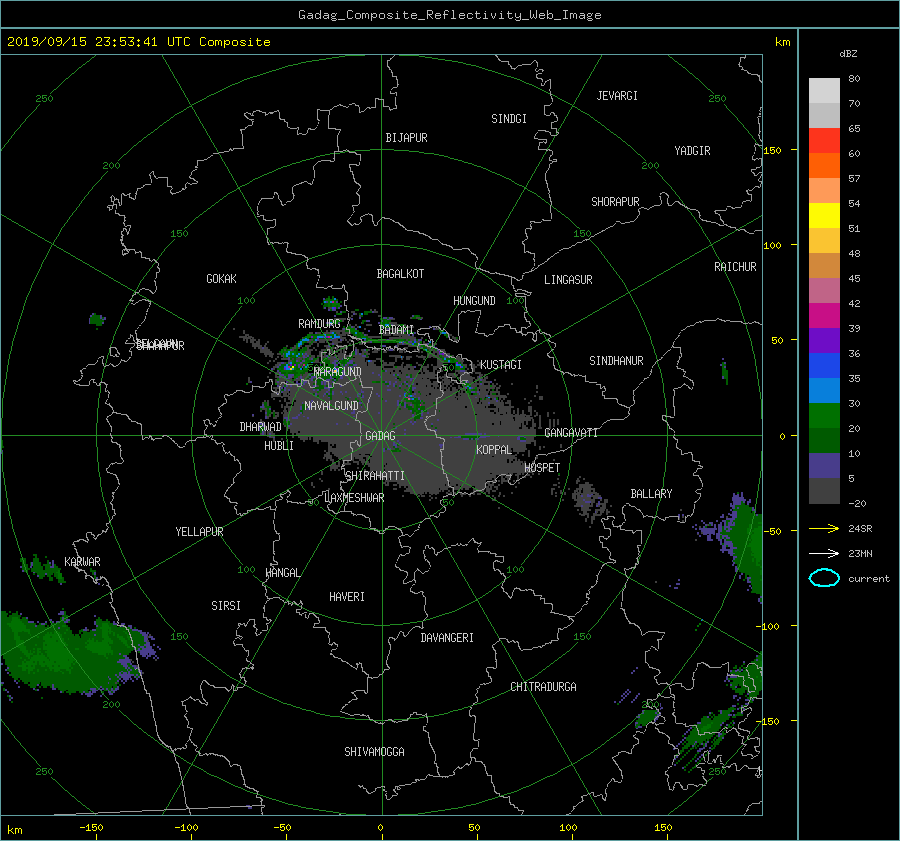Click the dBZ legend heading

pos(848,54)
